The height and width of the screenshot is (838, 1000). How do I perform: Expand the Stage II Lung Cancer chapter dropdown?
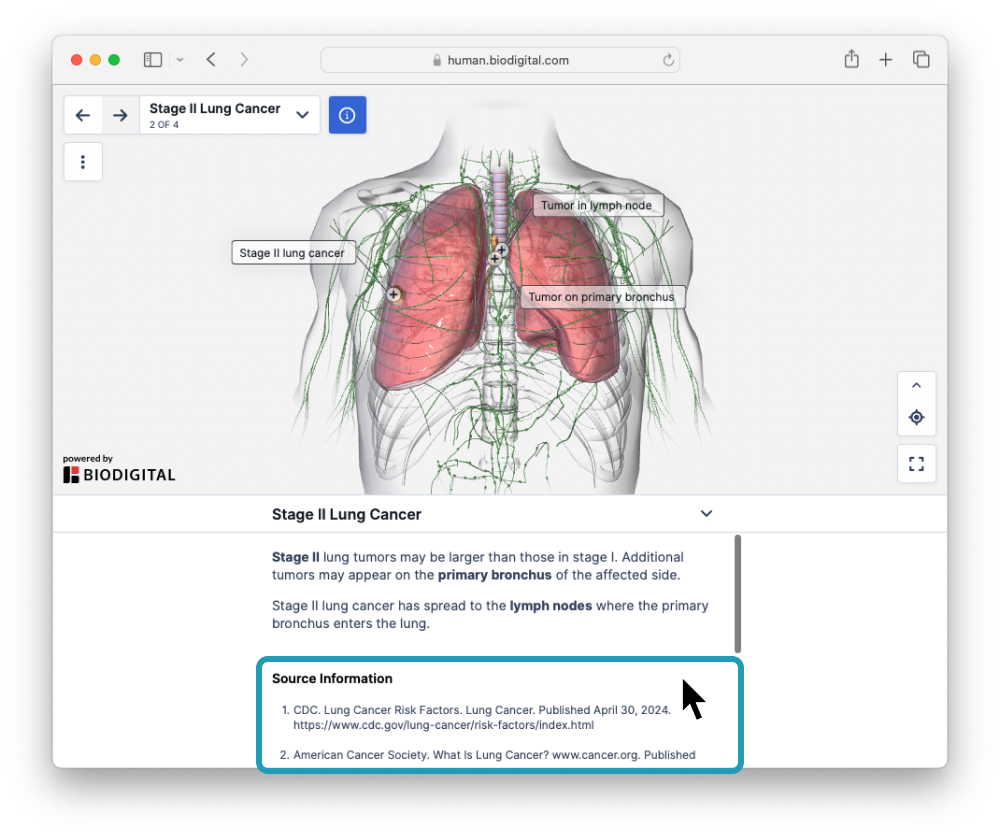tap(302, 115)
